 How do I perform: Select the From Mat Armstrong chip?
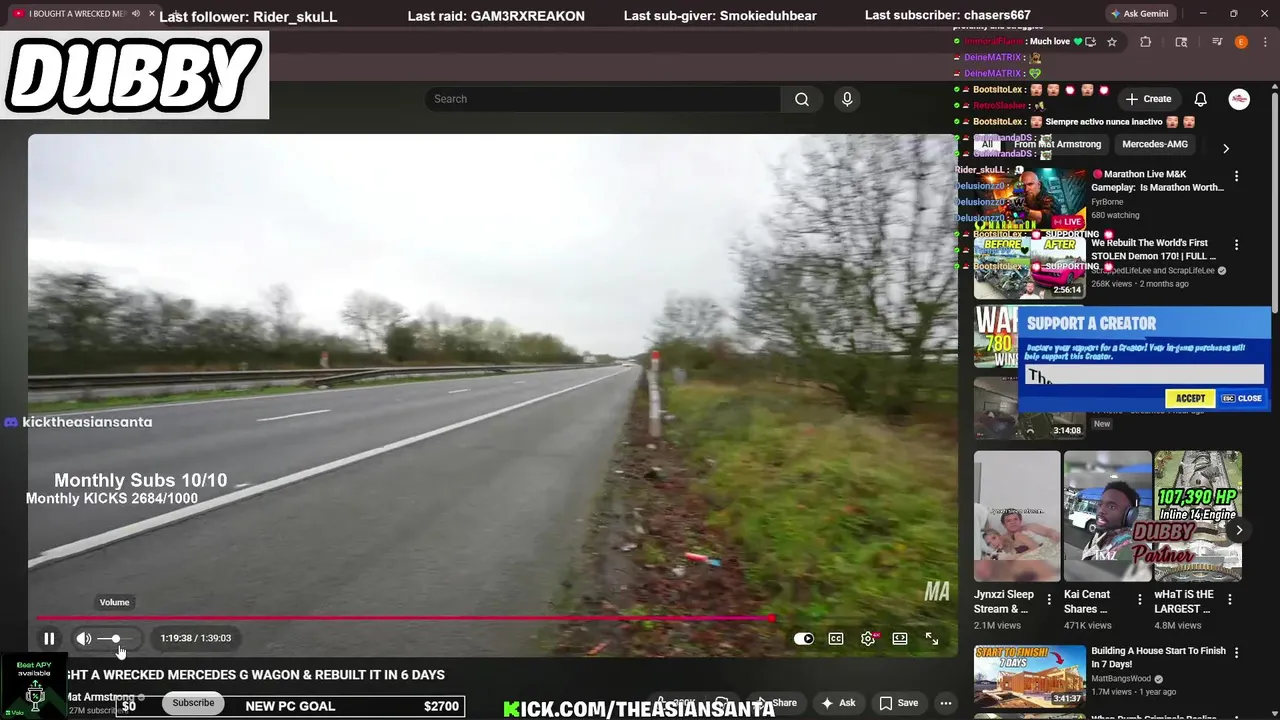(x=1057, y=144)
